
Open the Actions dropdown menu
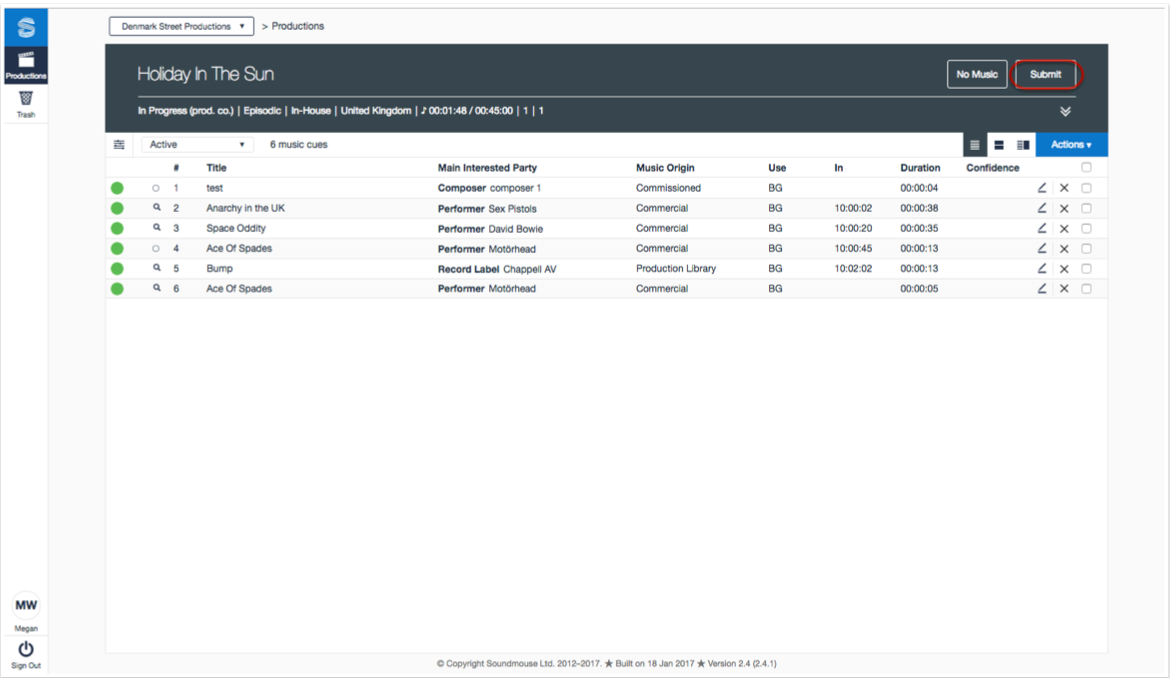tap(1071, 145)
